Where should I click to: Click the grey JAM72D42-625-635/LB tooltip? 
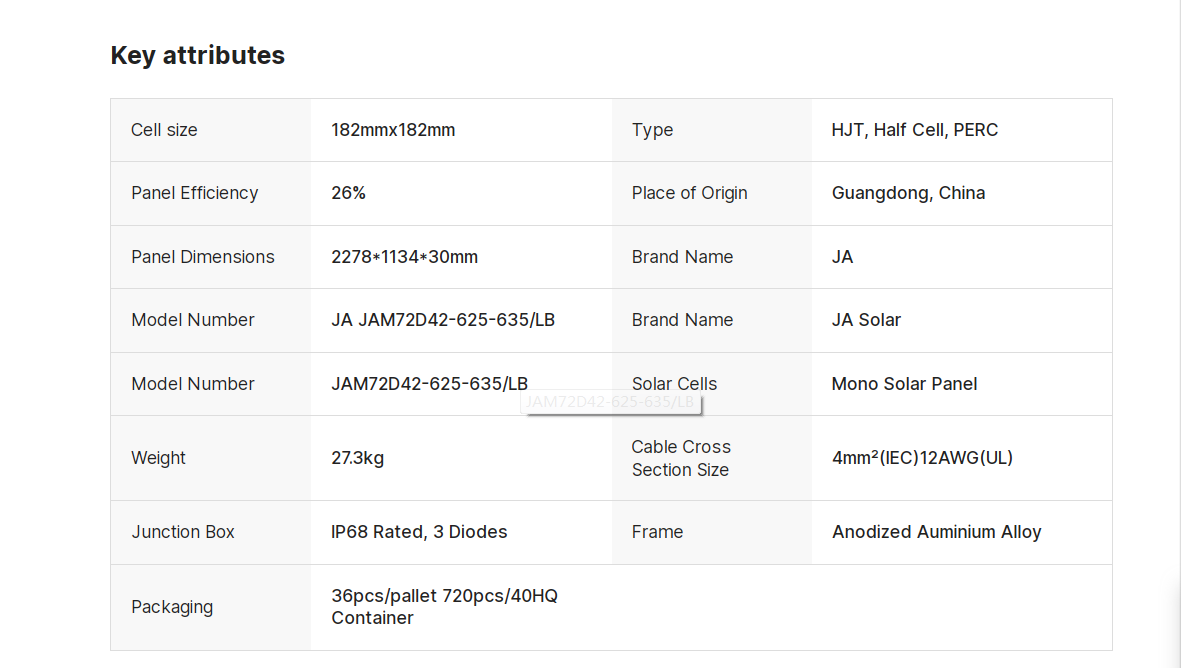point(610,402)
